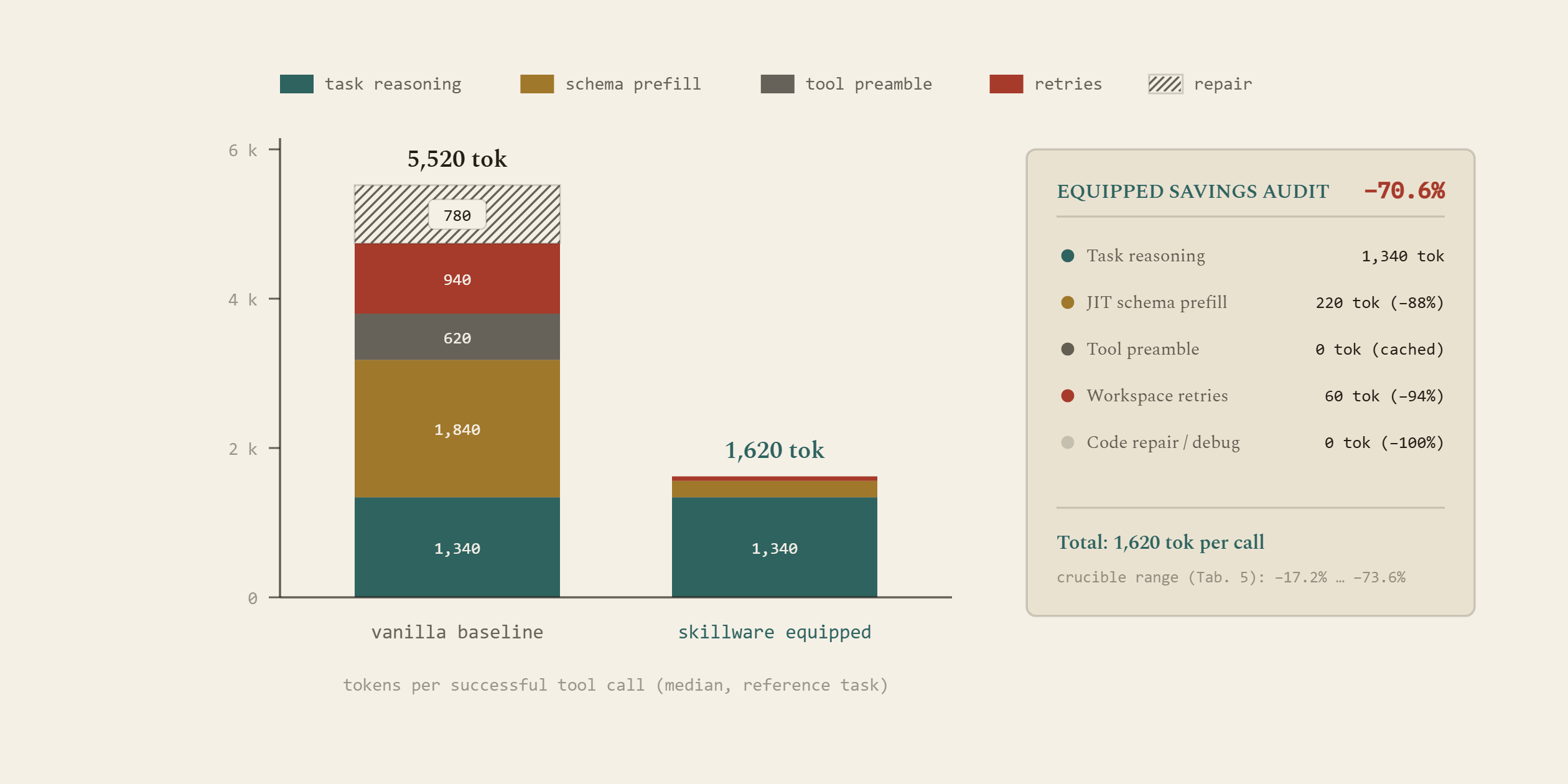The width and height of the screenshot is (1568, 784).
Task: Select the gray 620 tool preamble segment
Action: tap(457, 337)
